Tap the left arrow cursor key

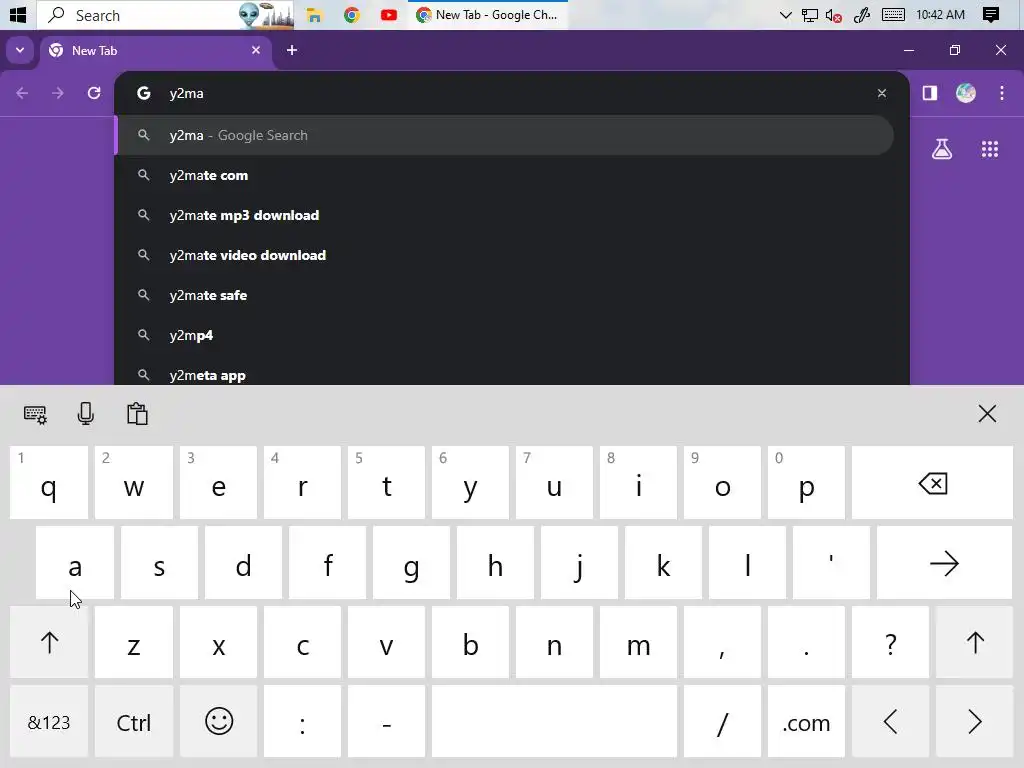(x=890, y=722)
